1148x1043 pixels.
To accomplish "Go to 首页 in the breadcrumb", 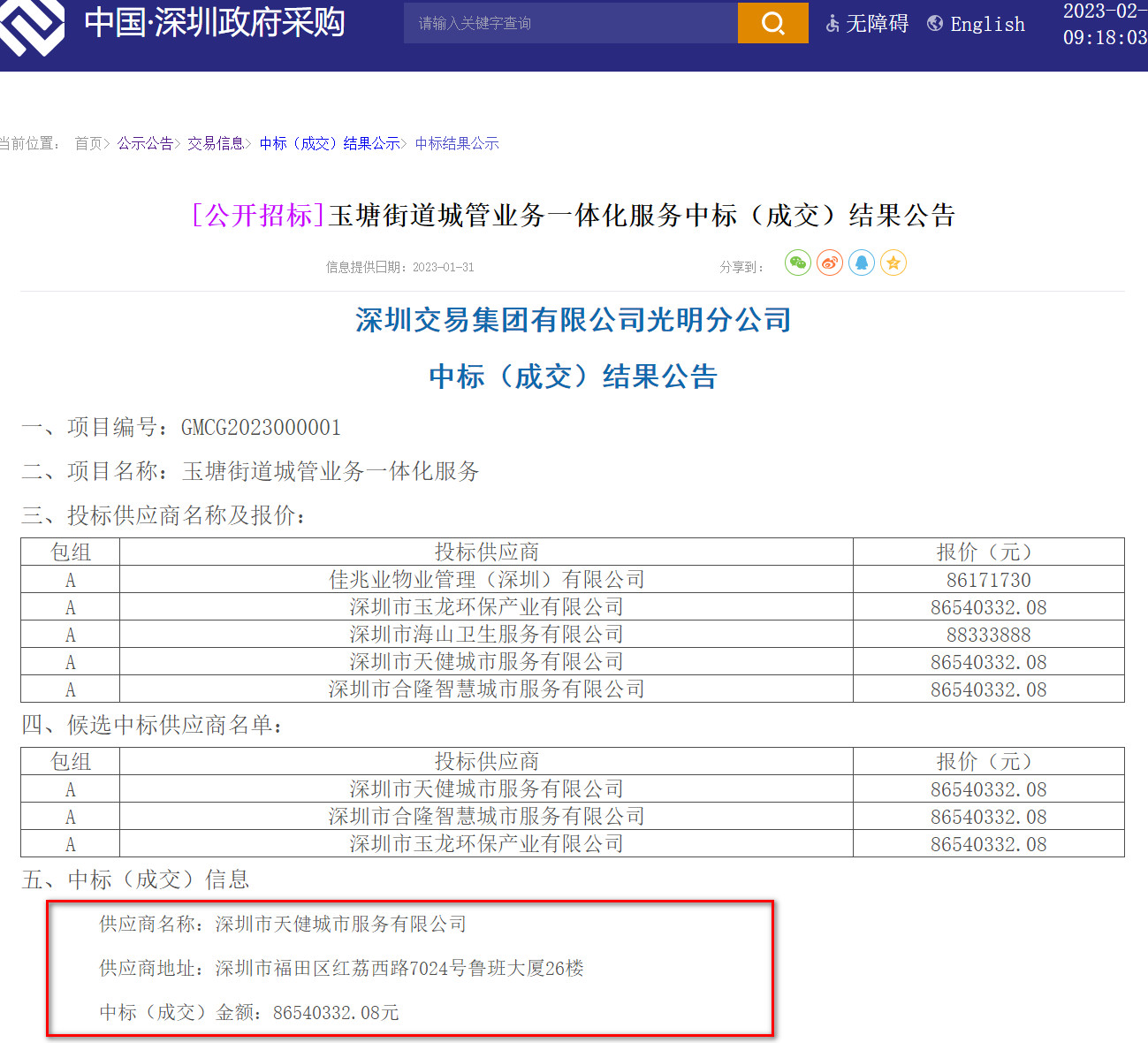I will (x=88, y=143).
